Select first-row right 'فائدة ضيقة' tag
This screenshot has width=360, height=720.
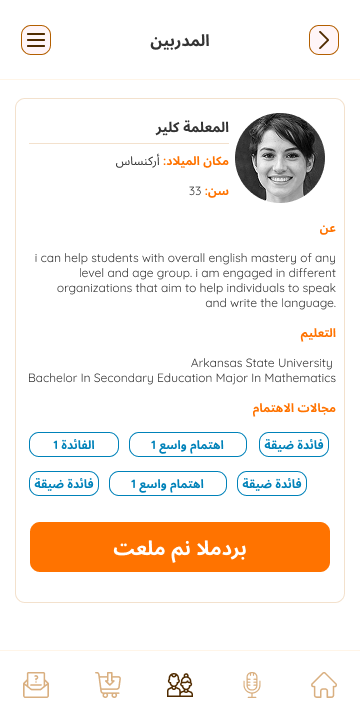(x=294, y=444)
